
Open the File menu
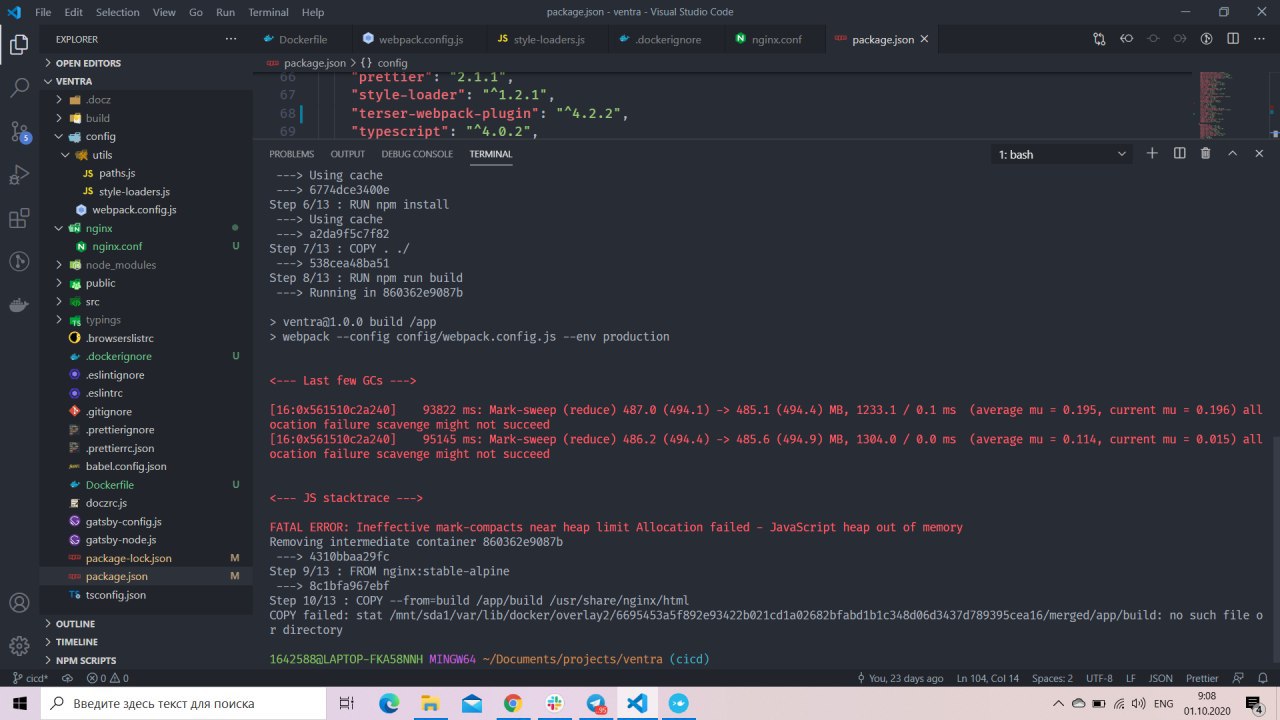pos(43,12)
